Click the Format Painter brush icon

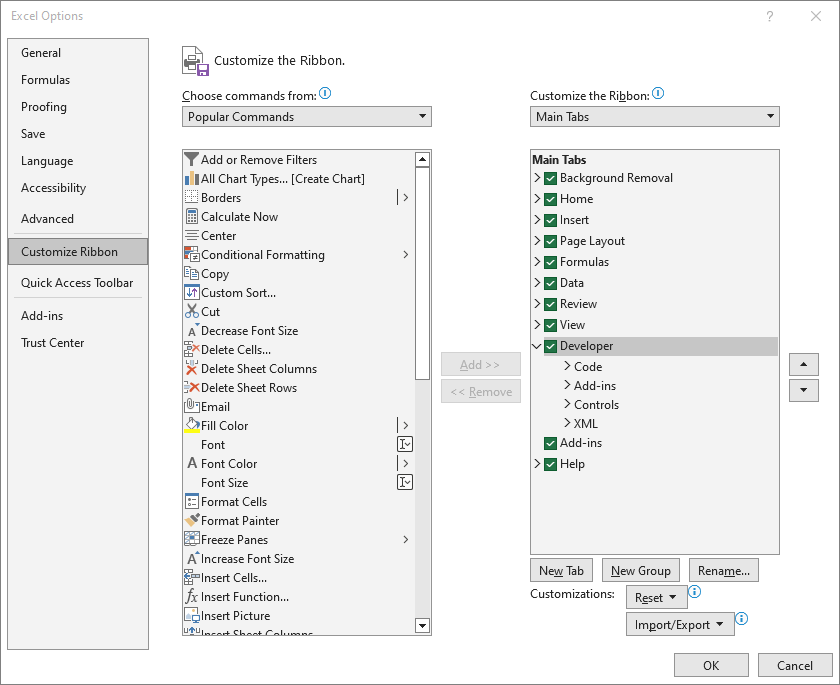click(x=191, y=520)
